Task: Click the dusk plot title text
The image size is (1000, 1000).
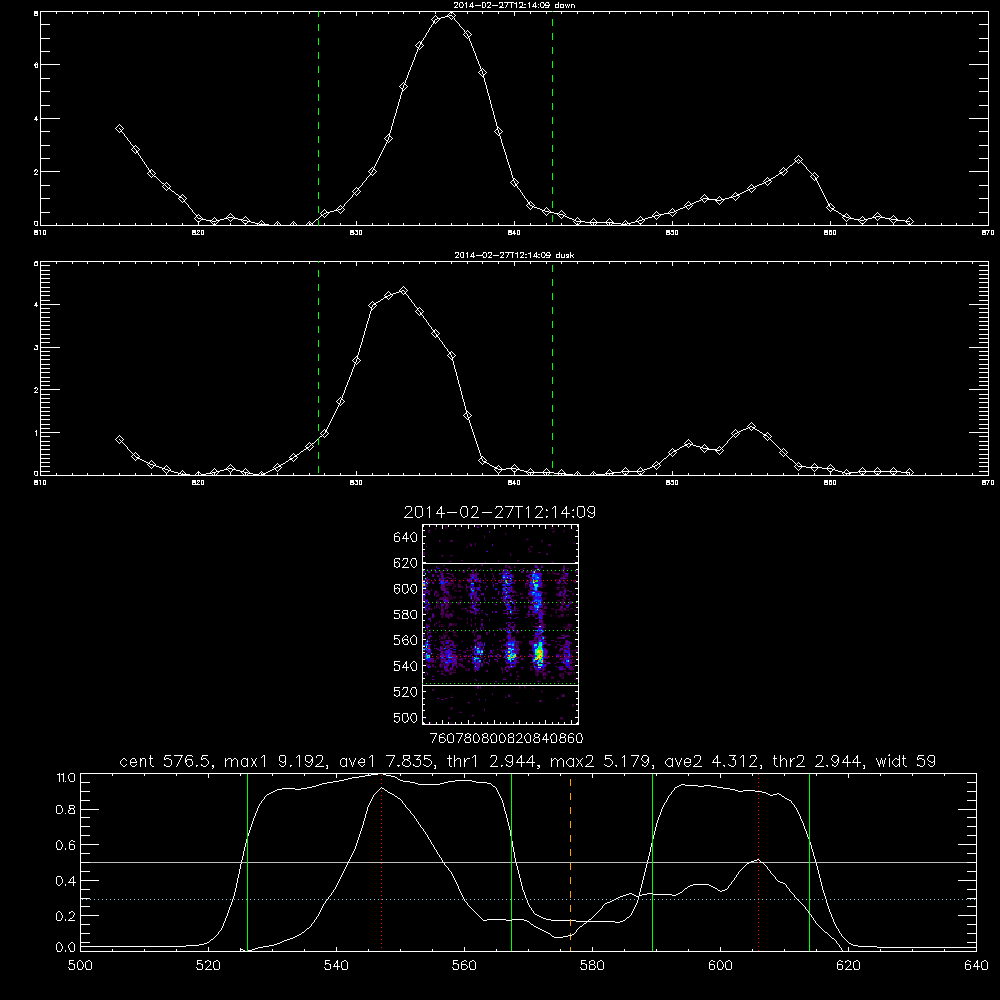Action: [x=514, y=255]
